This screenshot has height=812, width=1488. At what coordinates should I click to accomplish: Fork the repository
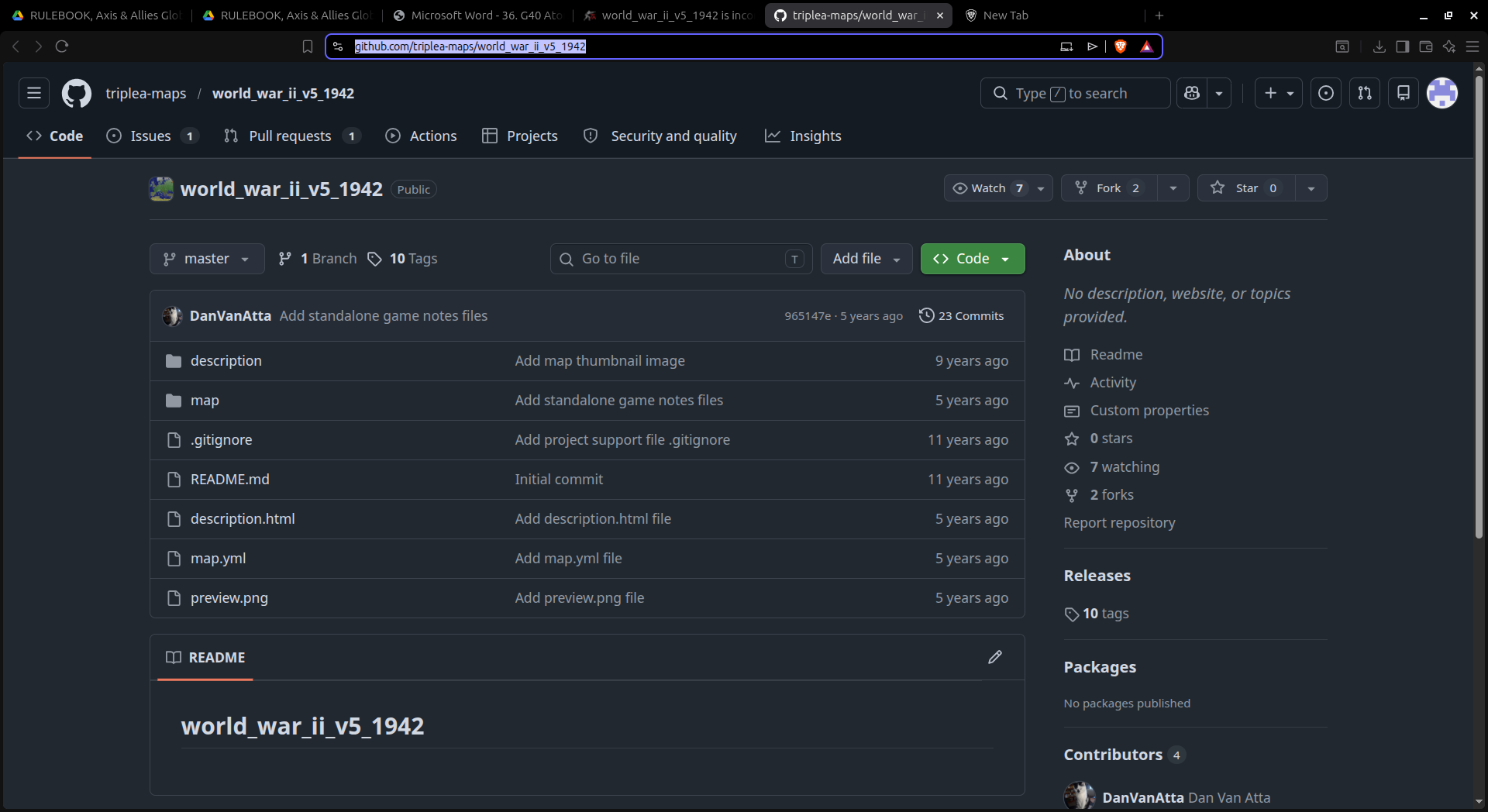(1109, 188)
